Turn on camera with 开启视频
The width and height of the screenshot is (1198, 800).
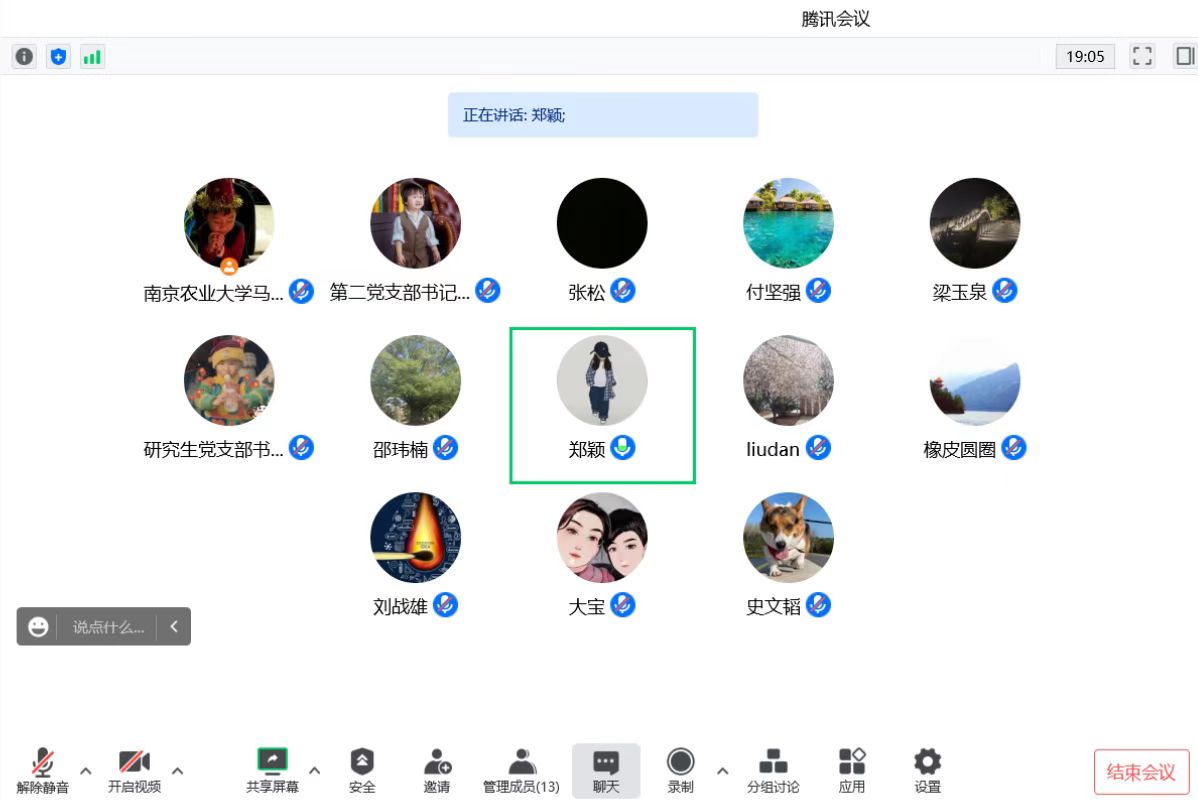134,770
